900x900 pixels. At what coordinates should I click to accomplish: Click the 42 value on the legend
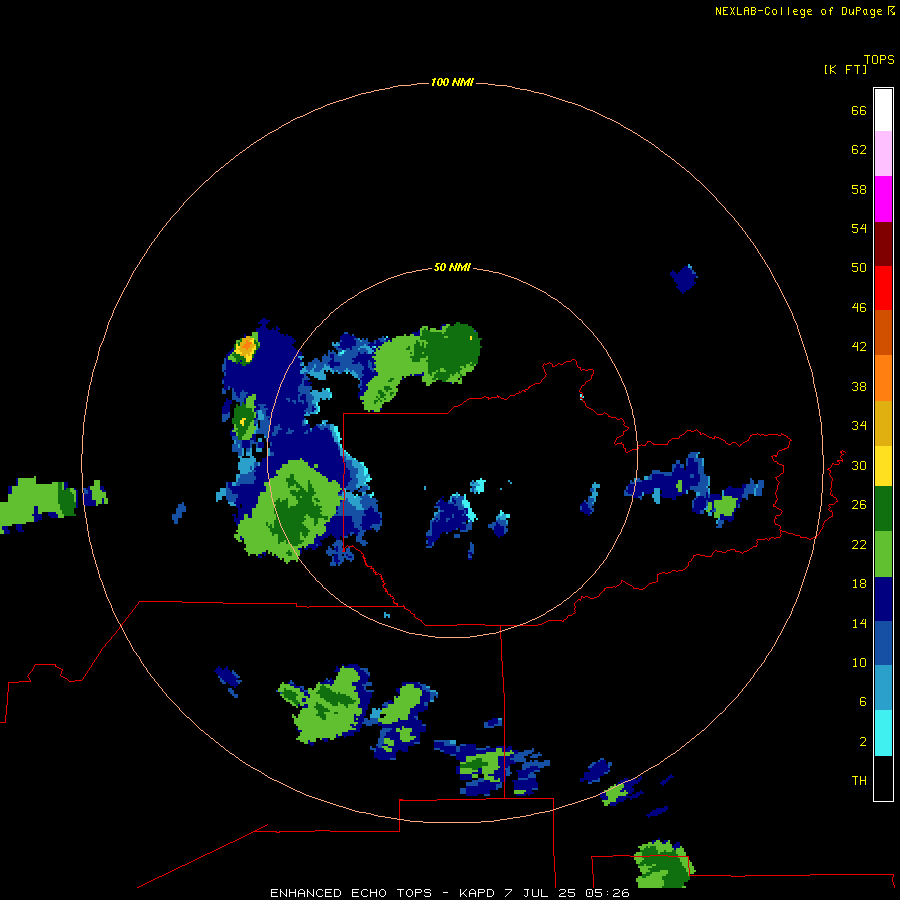859,346
